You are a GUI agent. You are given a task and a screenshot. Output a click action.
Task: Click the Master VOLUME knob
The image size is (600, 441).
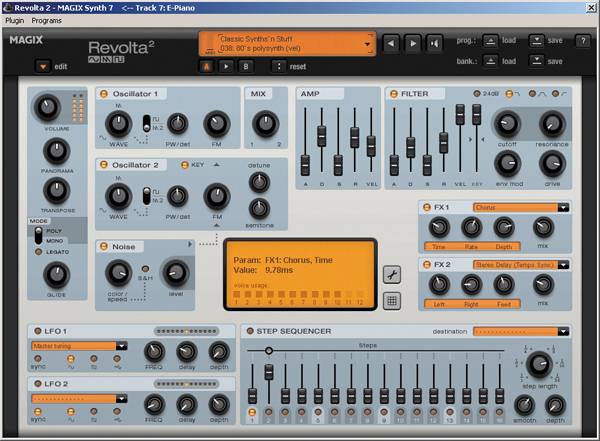click(x=47, y=108)
